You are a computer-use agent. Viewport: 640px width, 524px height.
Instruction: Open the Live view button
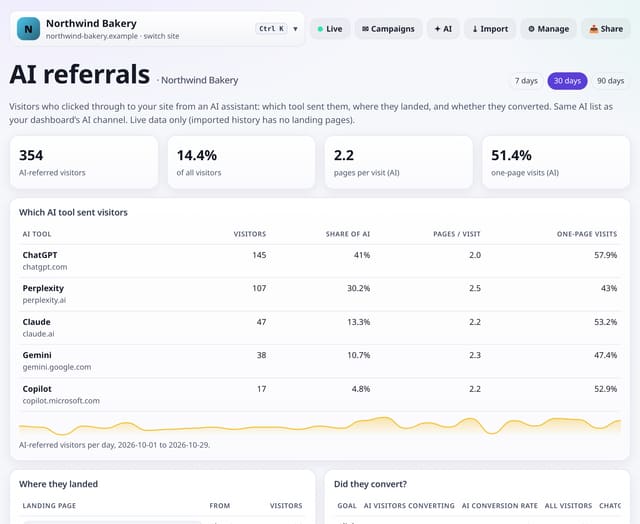330,29
